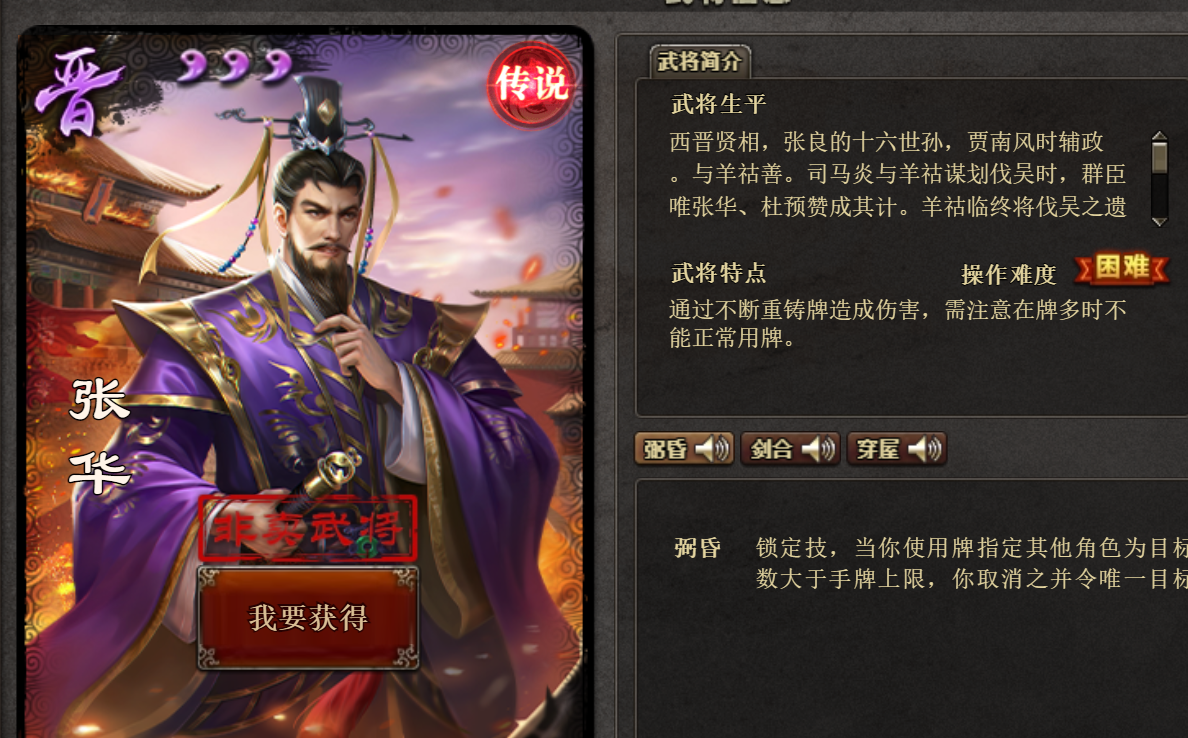Click the biography scrollbar down arrow
The width and height of the screenshot is (1188, 738).
[1159, 221]
